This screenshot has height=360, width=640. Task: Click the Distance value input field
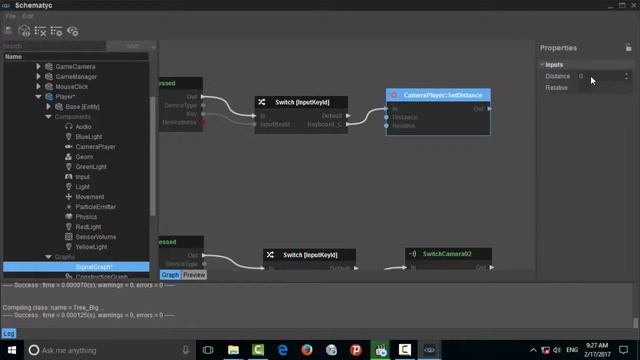(x=600, y=76)
